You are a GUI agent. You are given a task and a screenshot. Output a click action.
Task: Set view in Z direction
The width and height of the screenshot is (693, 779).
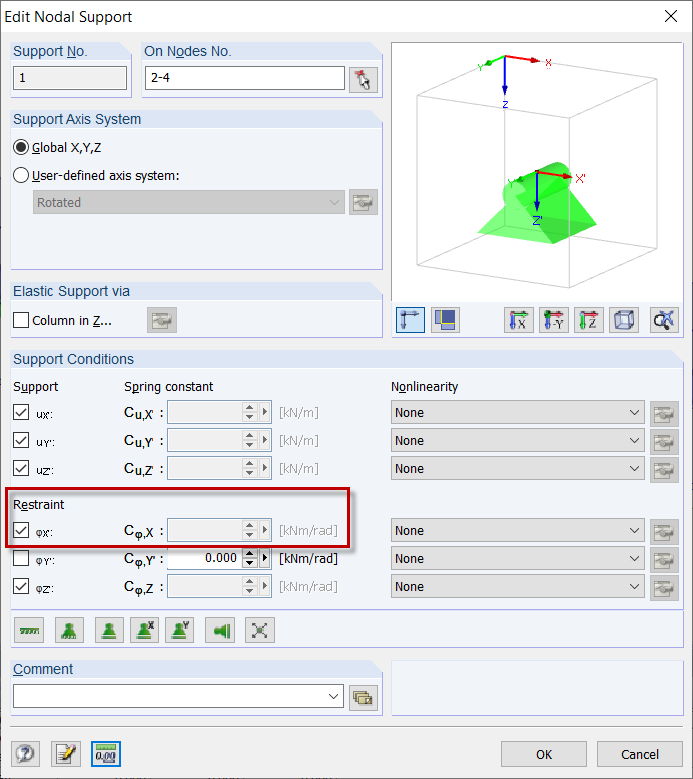pos(589,319)
